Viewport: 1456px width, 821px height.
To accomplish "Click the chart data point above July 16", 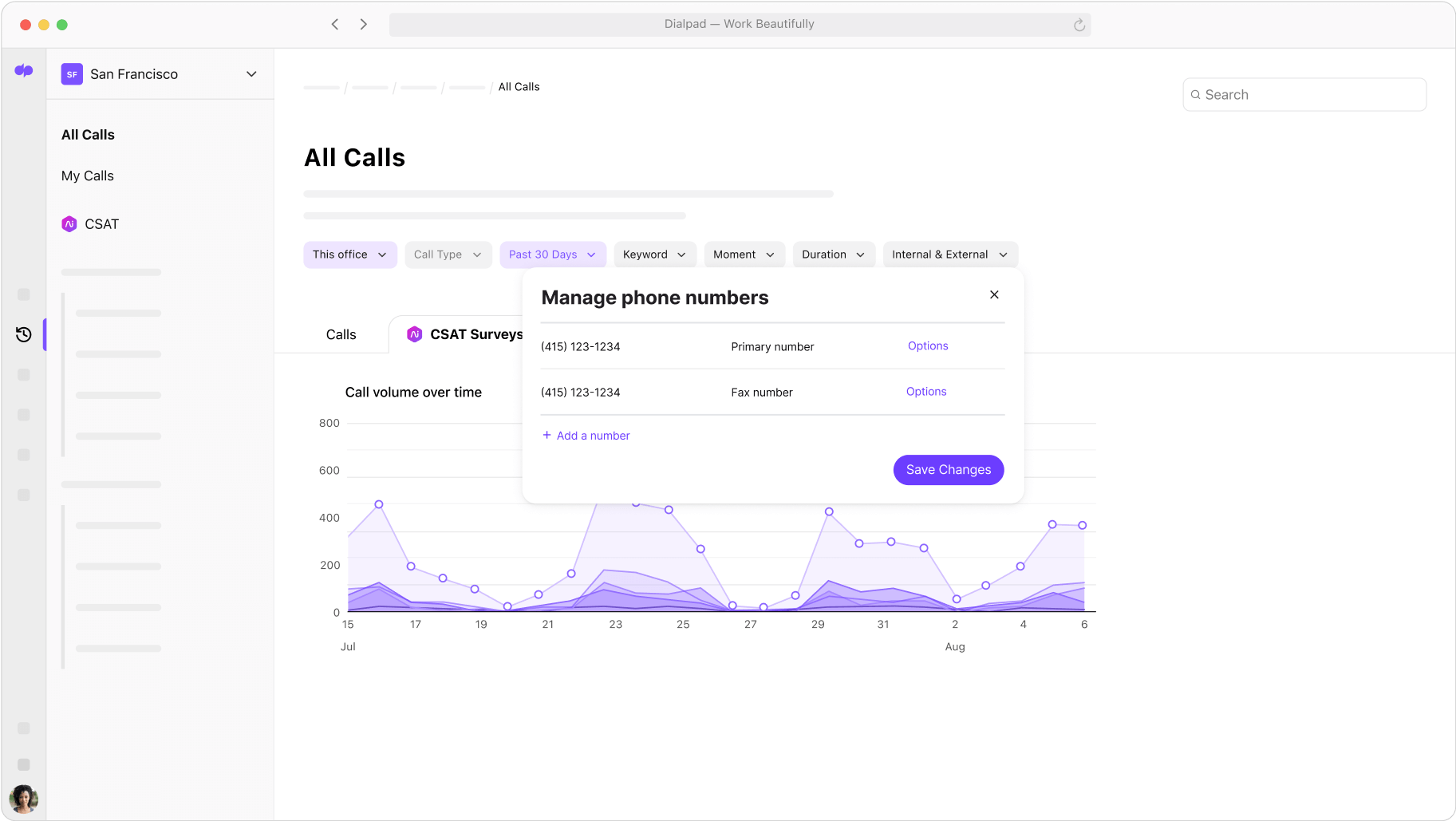I will (379, 504).
